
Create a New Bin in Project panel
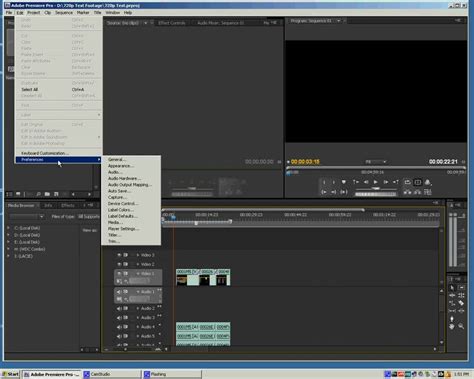pyautogui.click(x=47, y=194)
